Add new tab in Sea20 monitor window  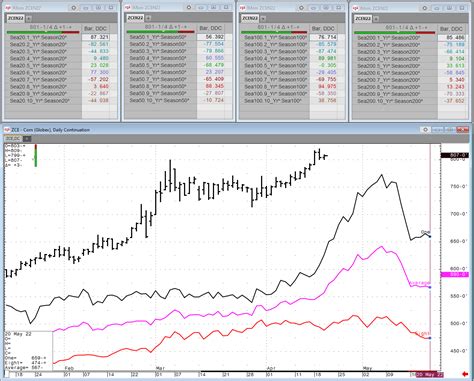point(29,18)
